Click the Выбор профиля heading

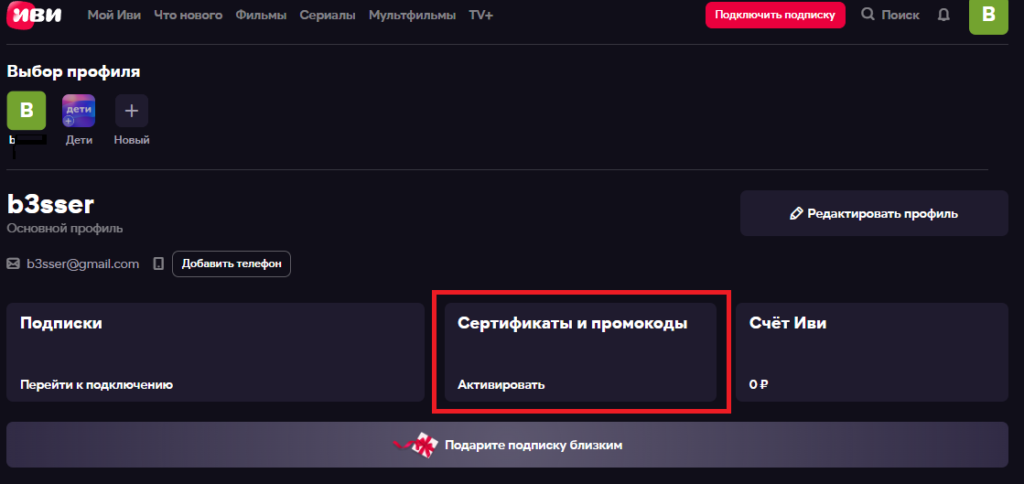(x=74, y=72)
